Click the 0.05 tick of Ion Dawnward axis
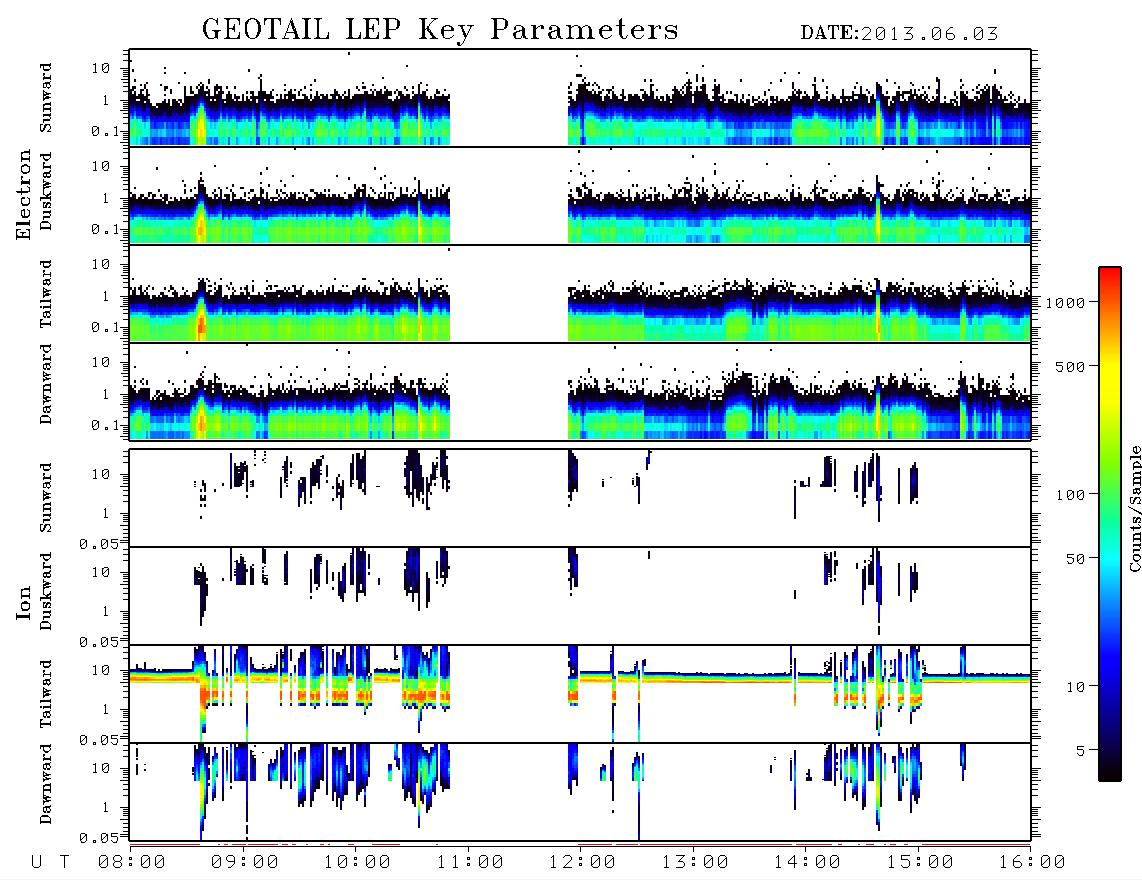Viewport: 1142px width, 880px height. pyautogui.click(x=99, y=838)
